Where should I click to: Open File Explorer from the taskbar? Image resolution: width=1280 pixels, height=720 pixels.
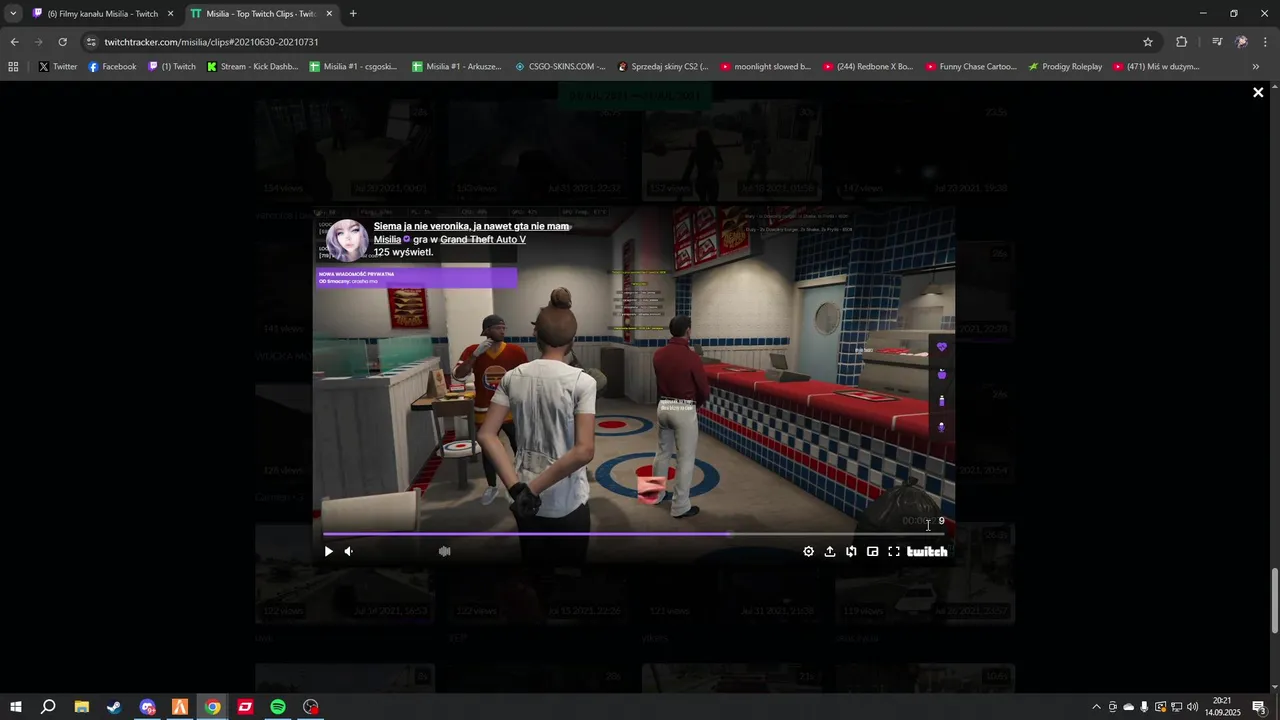(x=81, y=707)
